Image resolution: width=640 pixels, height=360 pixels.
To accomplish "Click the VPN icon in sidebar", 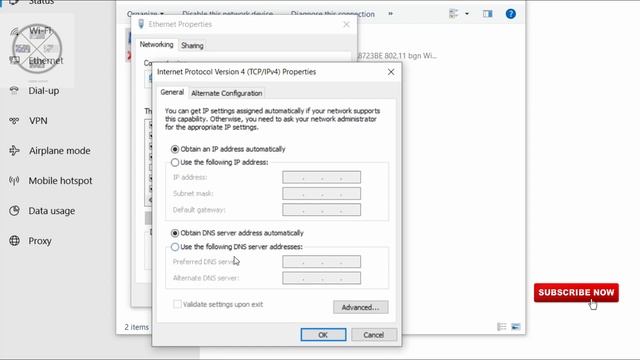I will (x=14, y=121).
